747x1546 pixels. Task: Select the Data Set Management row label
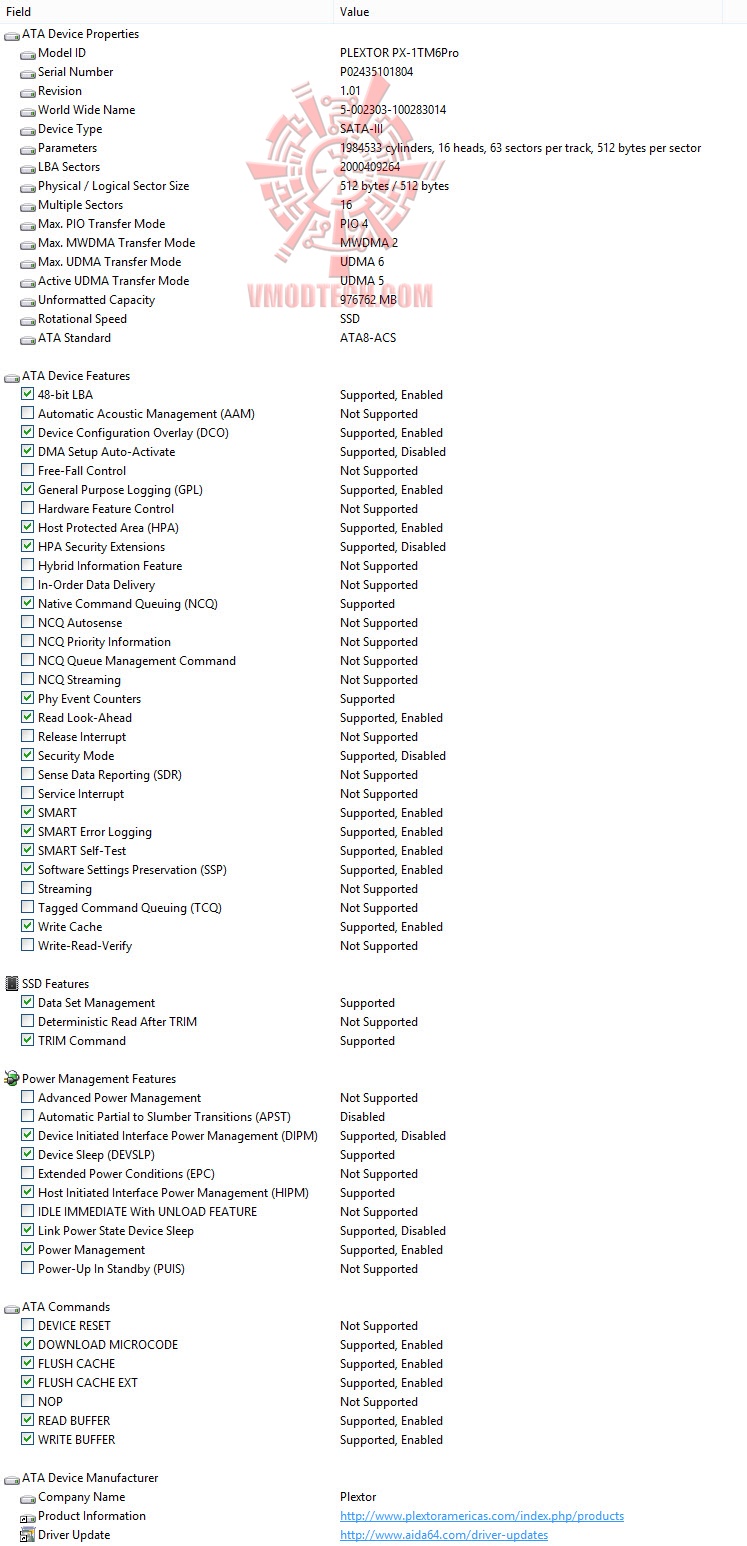(x=96, y=1003)
